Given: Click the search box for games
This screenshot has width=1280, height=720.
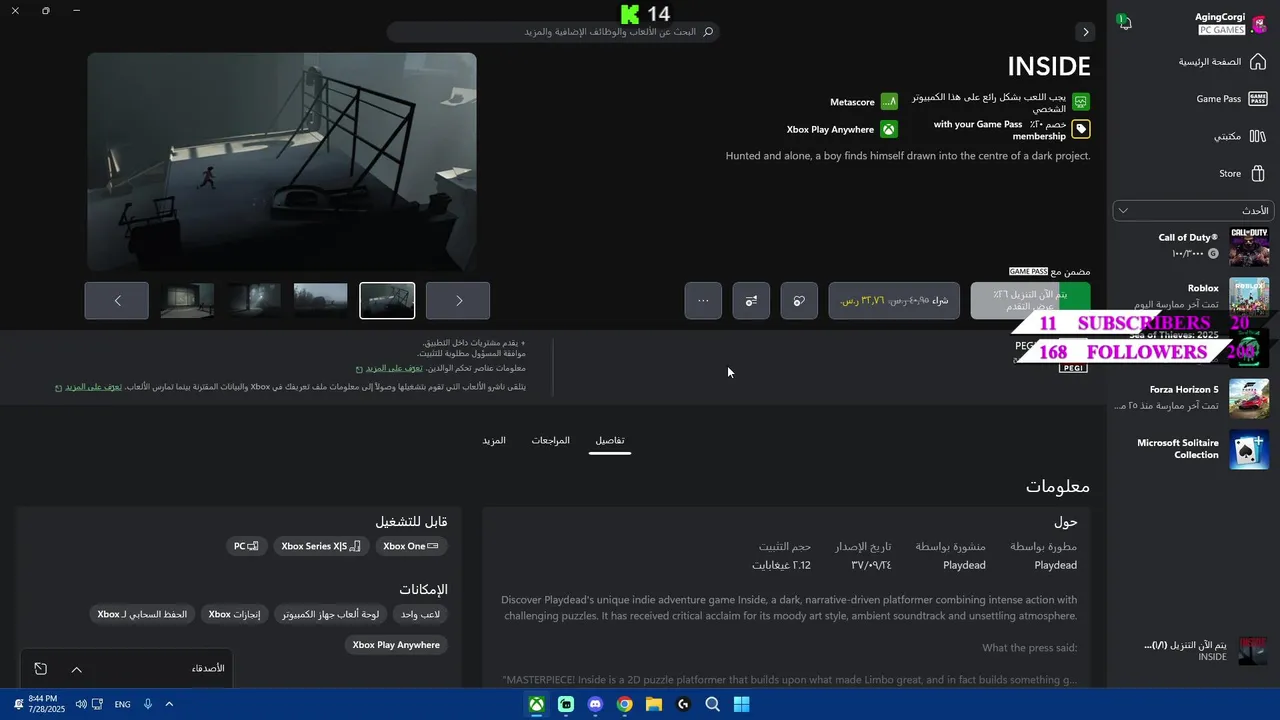Looking at the screenshot, I should tap(553, 32).
